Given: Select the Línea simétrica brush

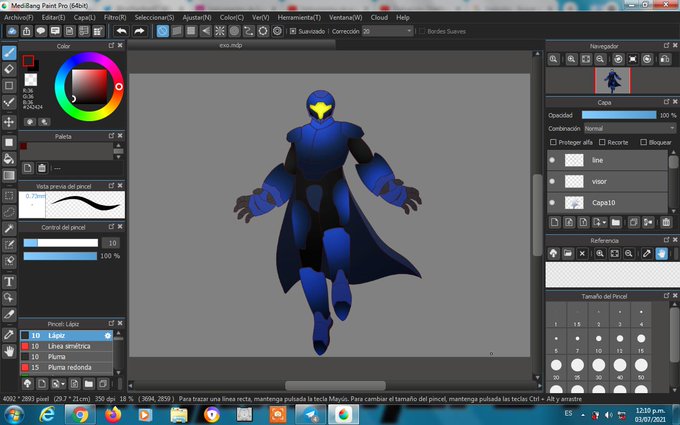Looking at the screenshot, I should [x=66, y=346].
